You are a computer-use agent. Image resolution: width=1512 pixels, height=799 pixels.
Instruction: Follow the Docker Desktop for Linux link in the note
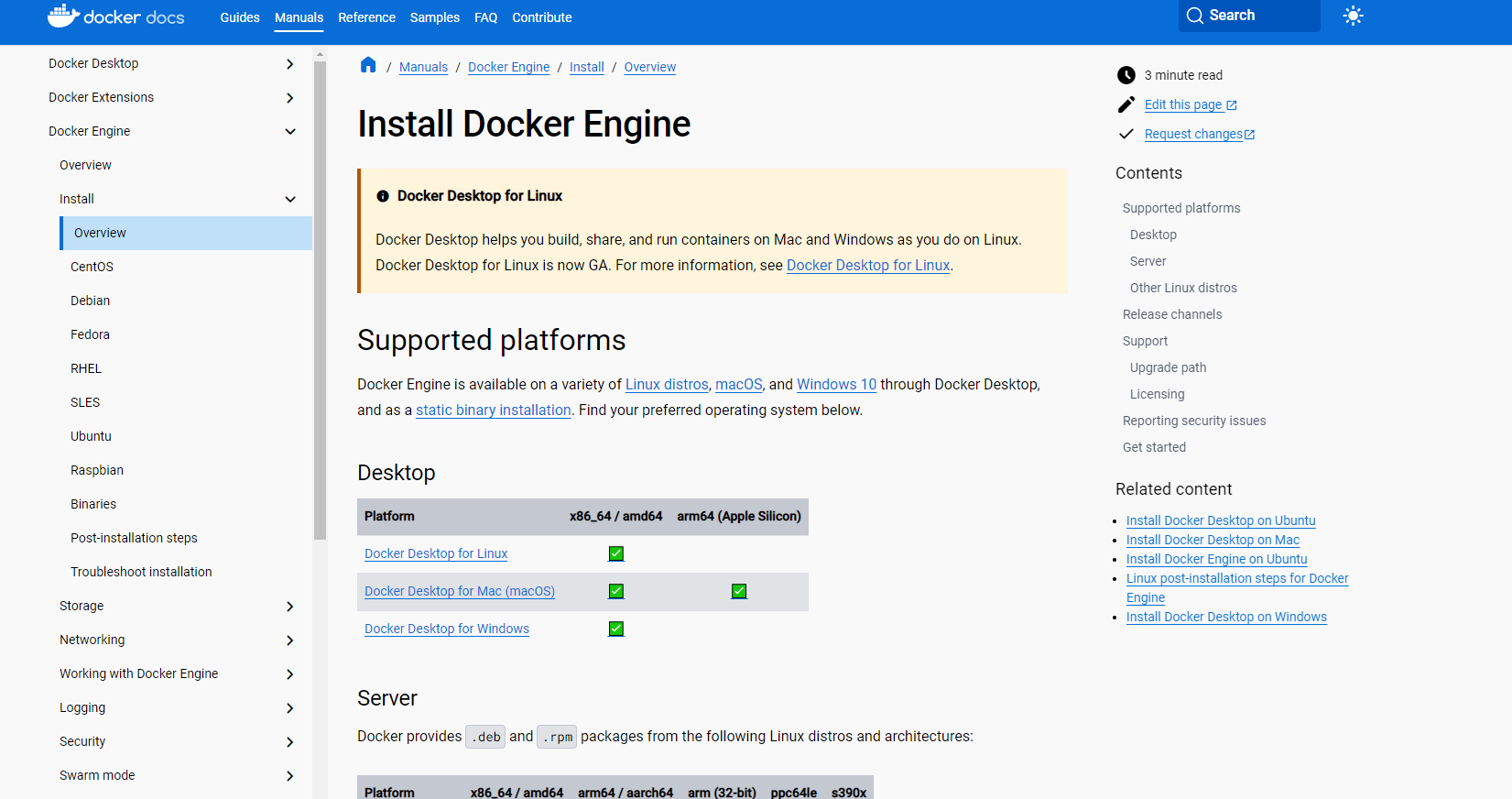tap(868, 265)
